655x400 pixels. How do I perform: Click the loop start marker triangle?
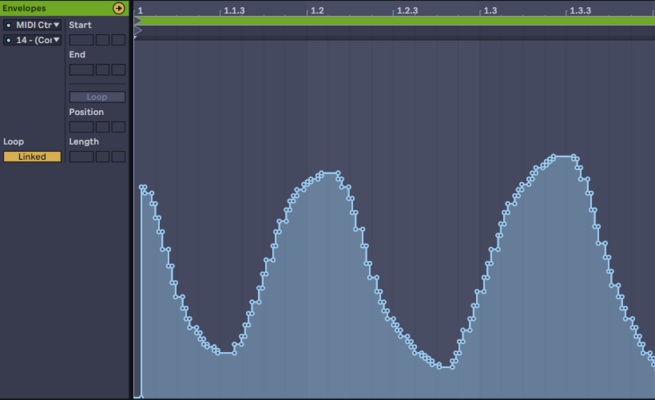[x=138, y=20]
